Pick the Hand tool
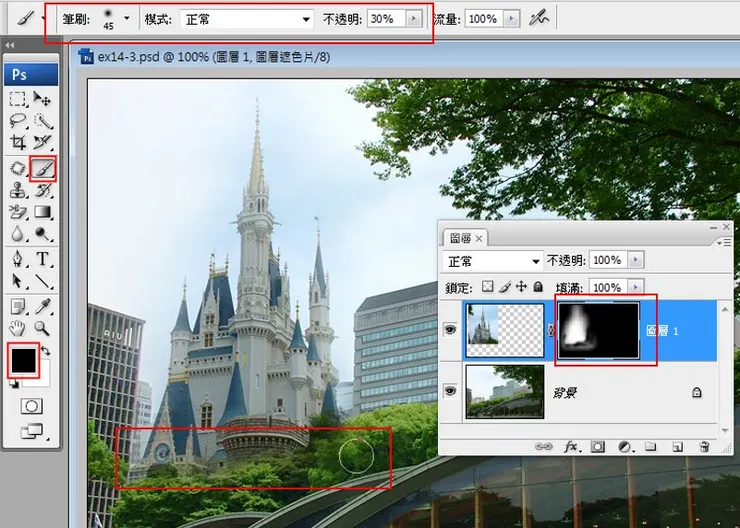Image resolution: width=740 pixels, height=528 pixels. pyautogui.click(x=18, y=327)
